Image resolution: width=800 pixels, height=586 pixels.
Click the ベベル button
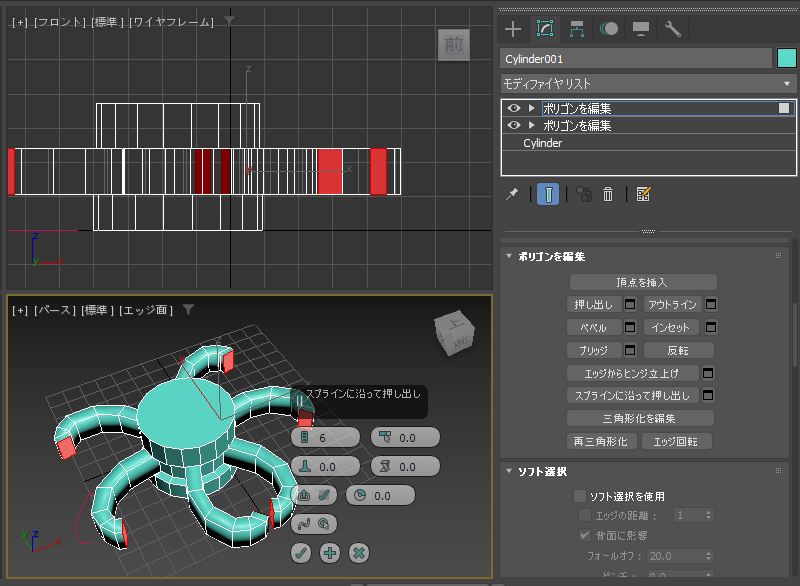point(594,327)
